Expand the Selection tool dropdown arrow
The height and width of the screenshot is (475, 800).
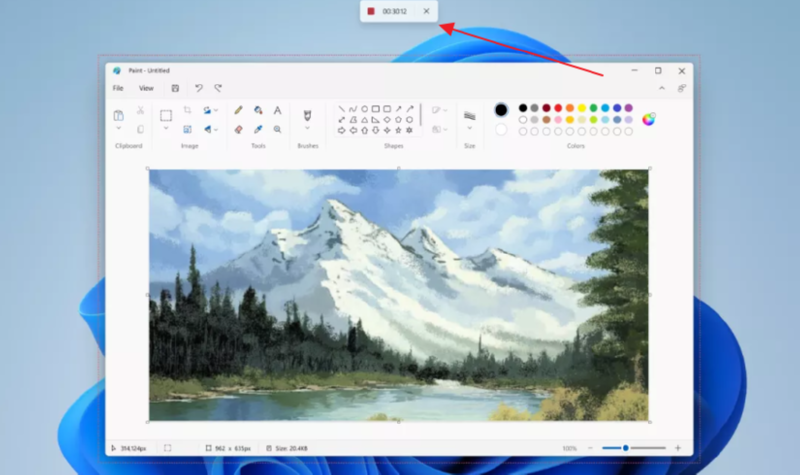(x=166, y=128)
